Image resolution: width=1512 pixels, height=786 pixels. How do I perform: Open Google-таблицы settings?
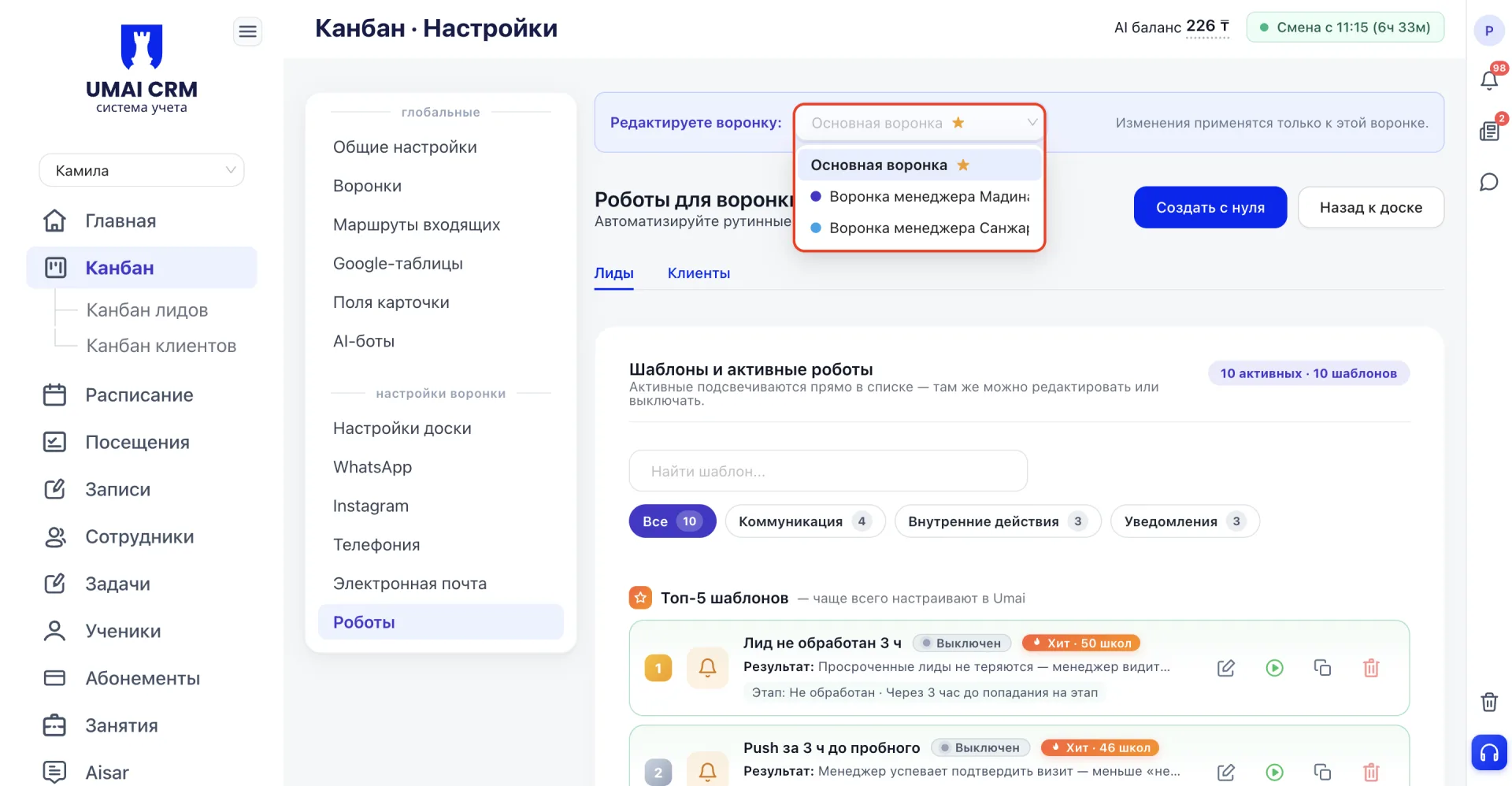[x=441, y=264]
